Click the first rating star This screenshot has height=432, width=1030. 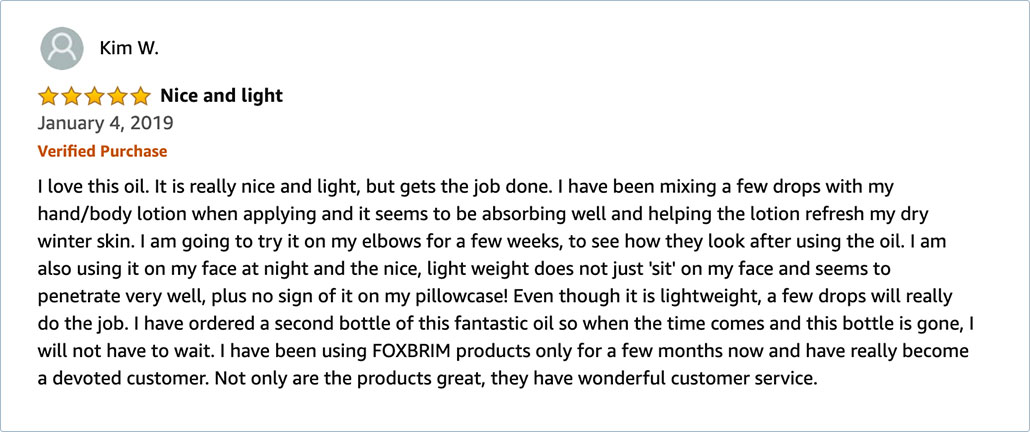click(x=48, y=97)
